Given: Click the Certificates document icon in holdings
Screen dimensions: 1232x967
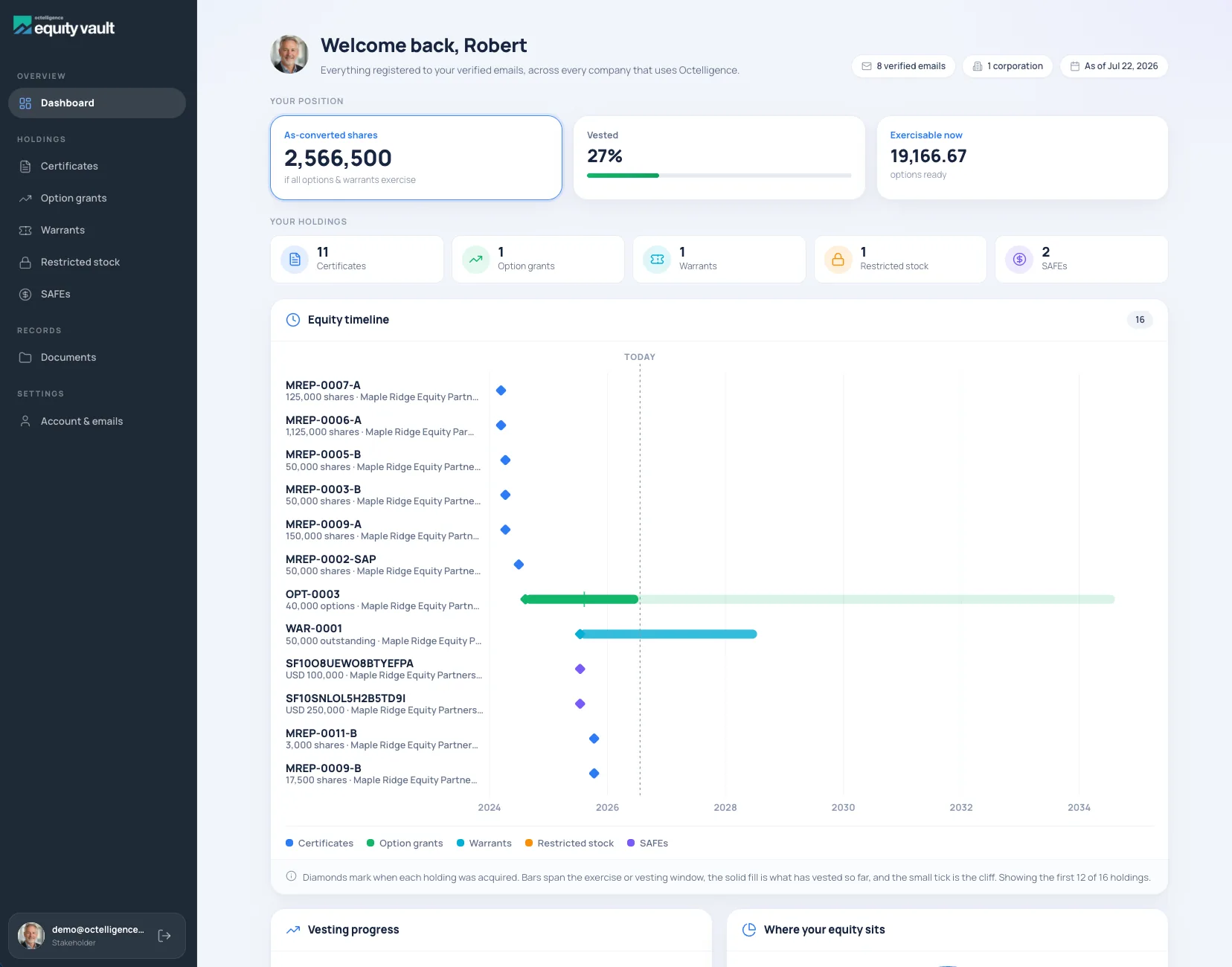Looking at the screenshot, I should [295, 260].
